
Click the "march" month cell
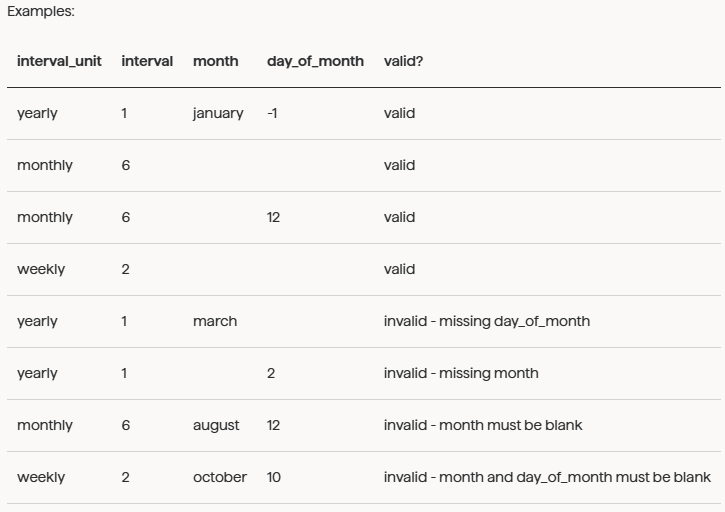point(215,321)
